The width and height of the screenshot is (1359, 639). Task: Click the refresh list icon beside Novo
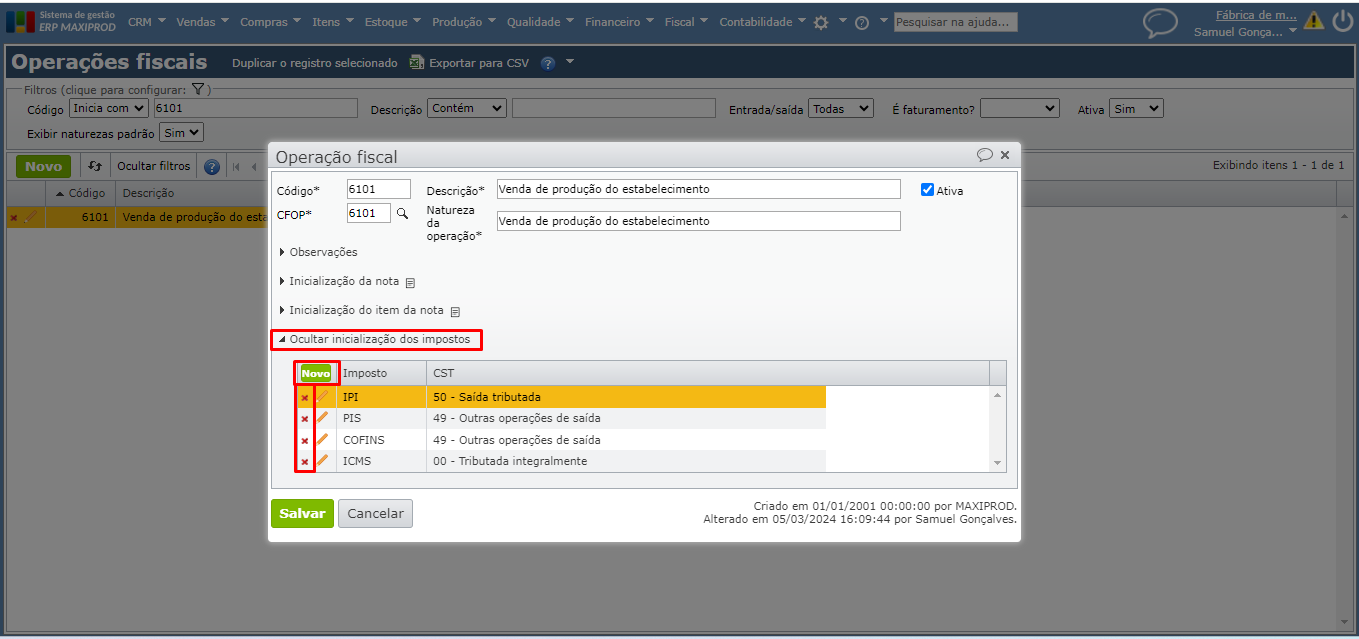(95, 166)
